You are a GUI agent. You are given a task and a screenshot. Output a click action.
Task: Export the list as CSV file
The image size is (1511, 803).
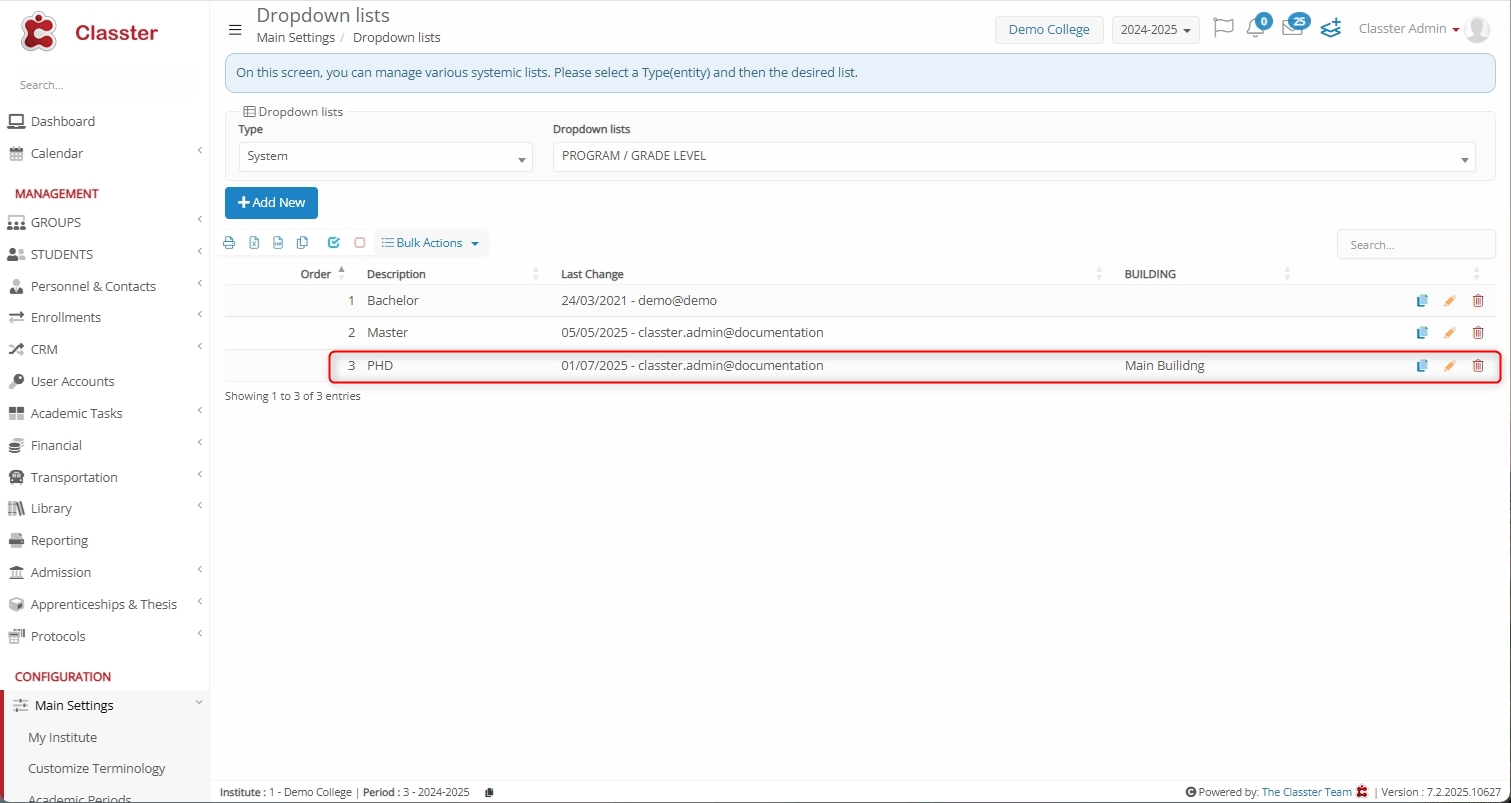point(278,243)
